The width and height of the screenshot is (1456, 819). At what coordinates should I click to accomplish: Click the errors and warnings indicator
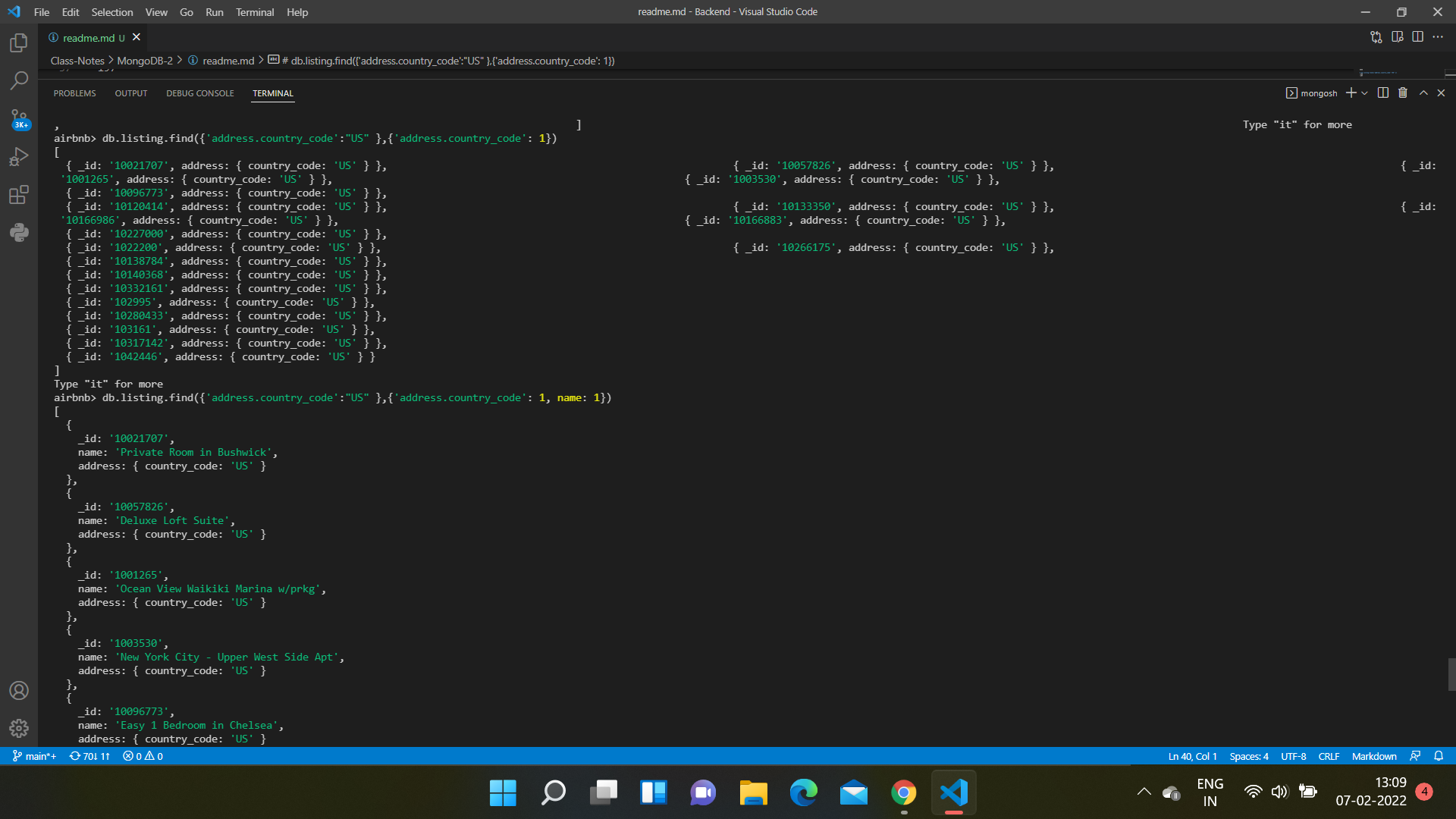(x=142, y=756)
